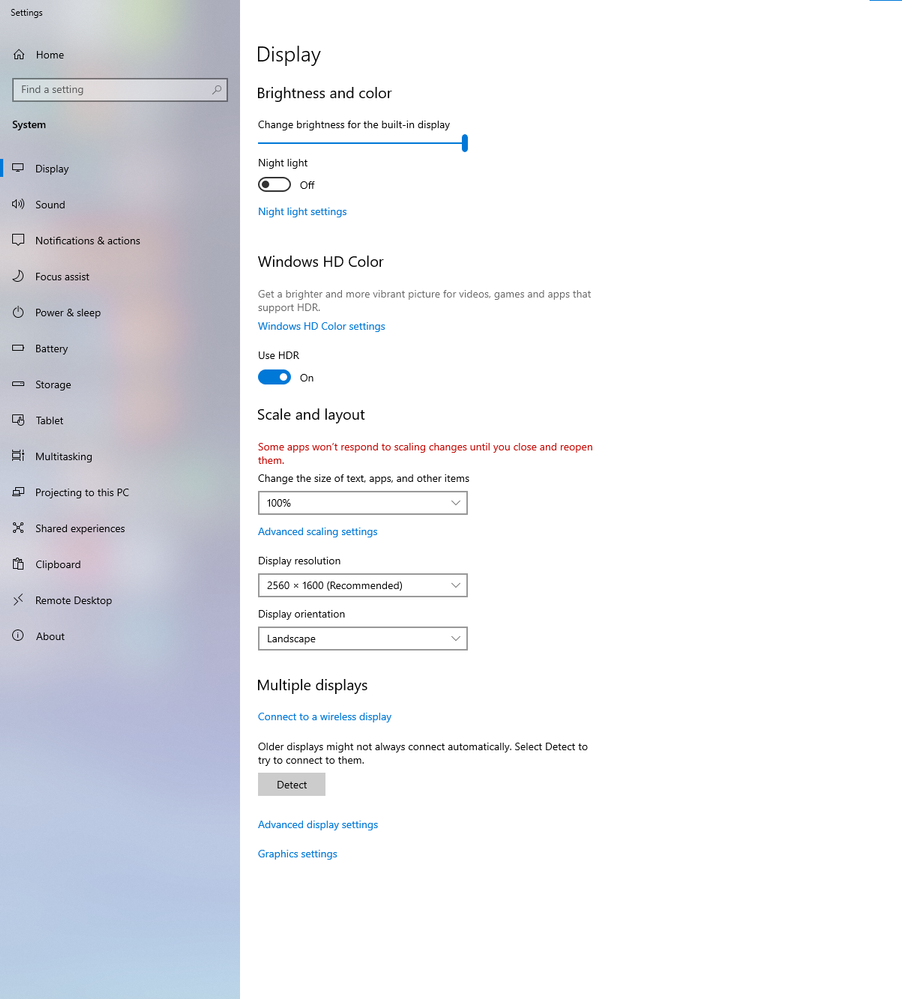This screenshot has width=902, height=999.
Task: Click the Focus assist moon icon
Action: (18, 276)
